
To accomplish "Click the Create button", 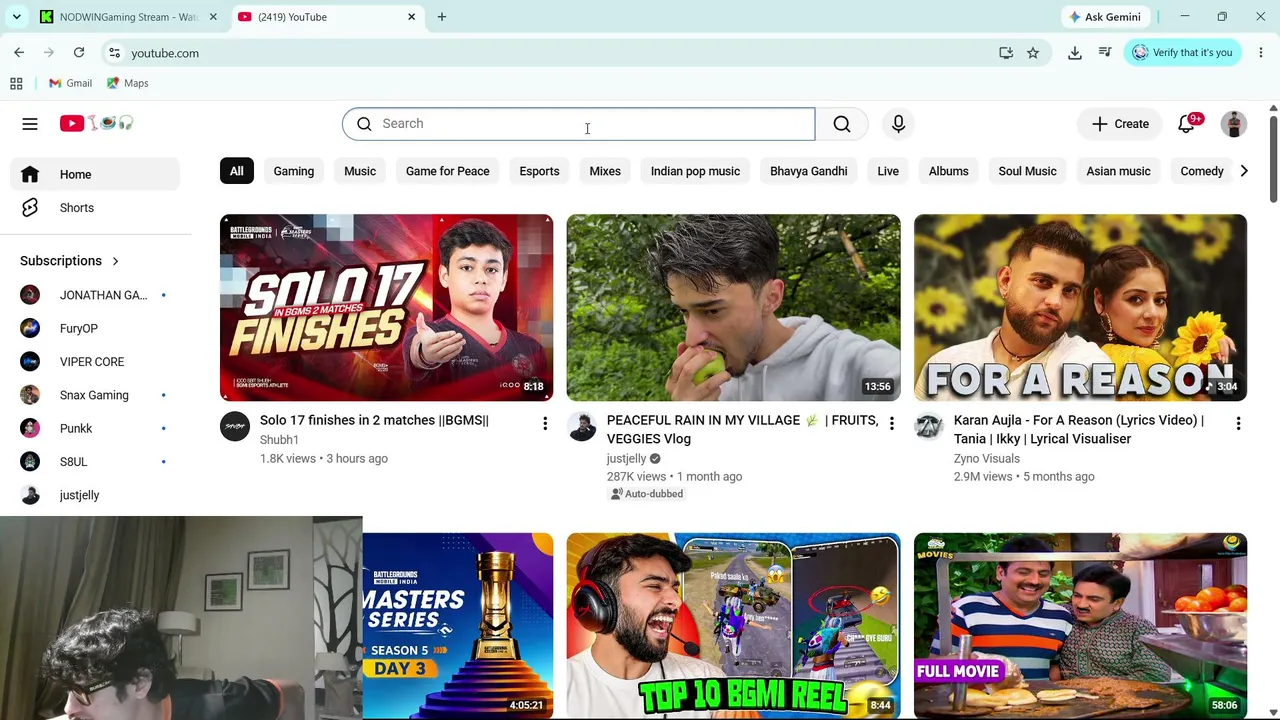I will click(x=1120, y=124).
